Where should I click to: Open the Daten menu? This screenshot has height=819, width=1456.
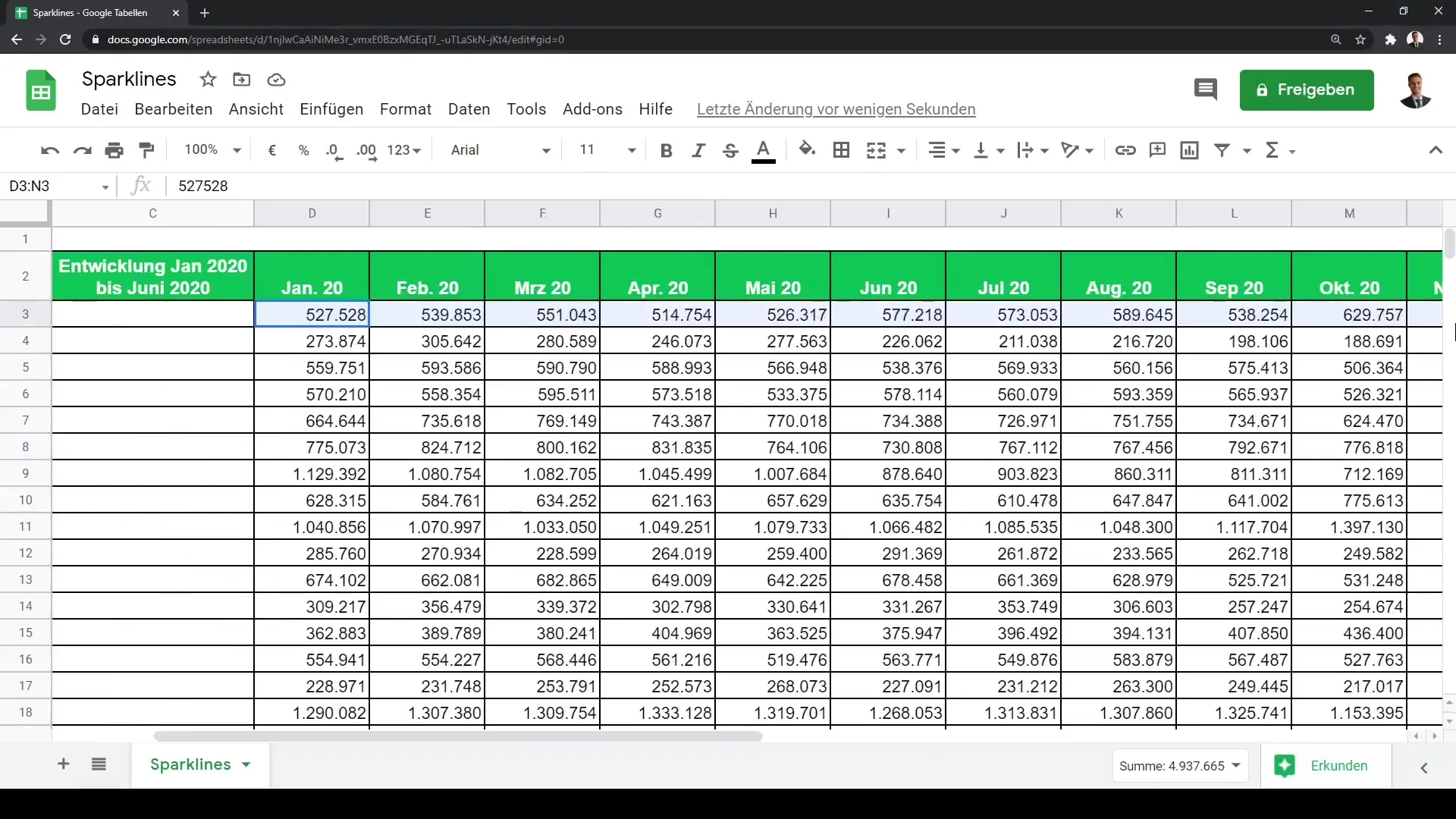click(469, 109)
